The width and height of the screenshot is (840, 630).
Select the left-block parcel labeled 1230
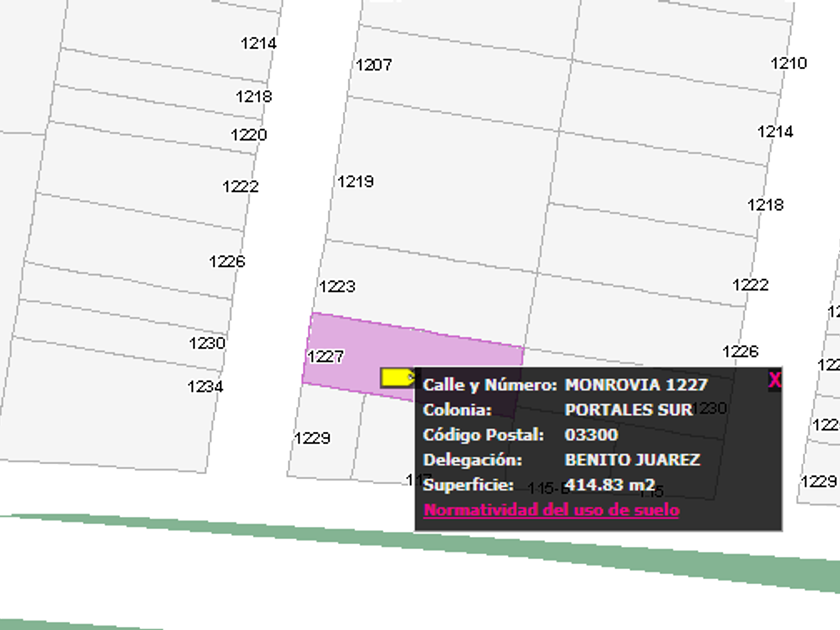pyautogui.click(x=207, y=343)
